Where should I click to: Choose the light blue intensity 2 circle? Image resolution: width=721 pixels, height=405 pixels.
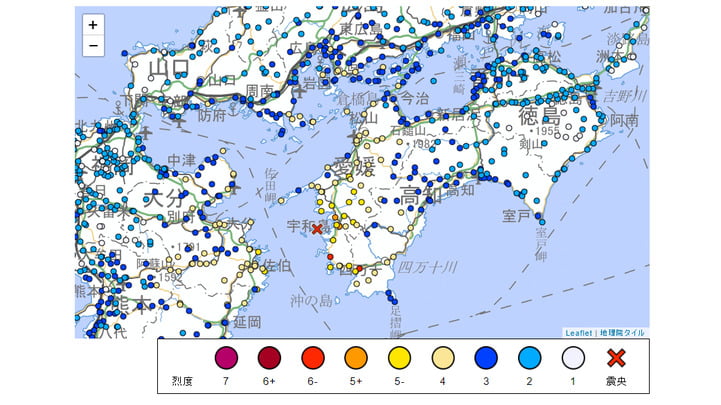[x=530, y=357]
